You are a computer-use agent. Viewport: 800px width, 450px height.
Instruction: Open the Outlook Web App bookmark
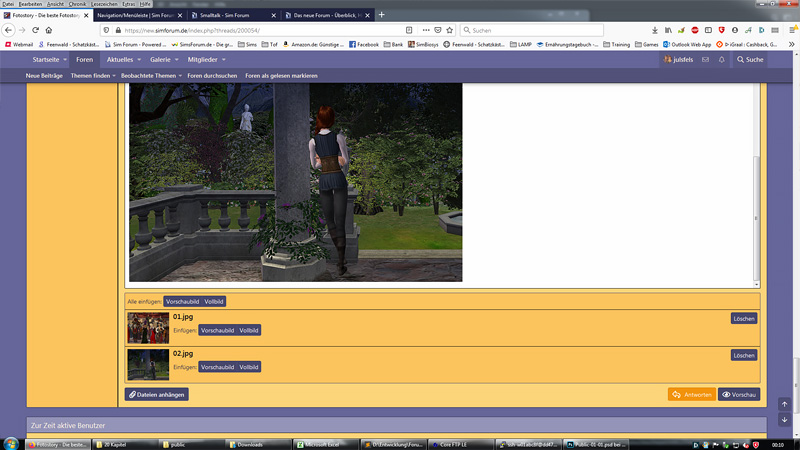click(687, 44)
